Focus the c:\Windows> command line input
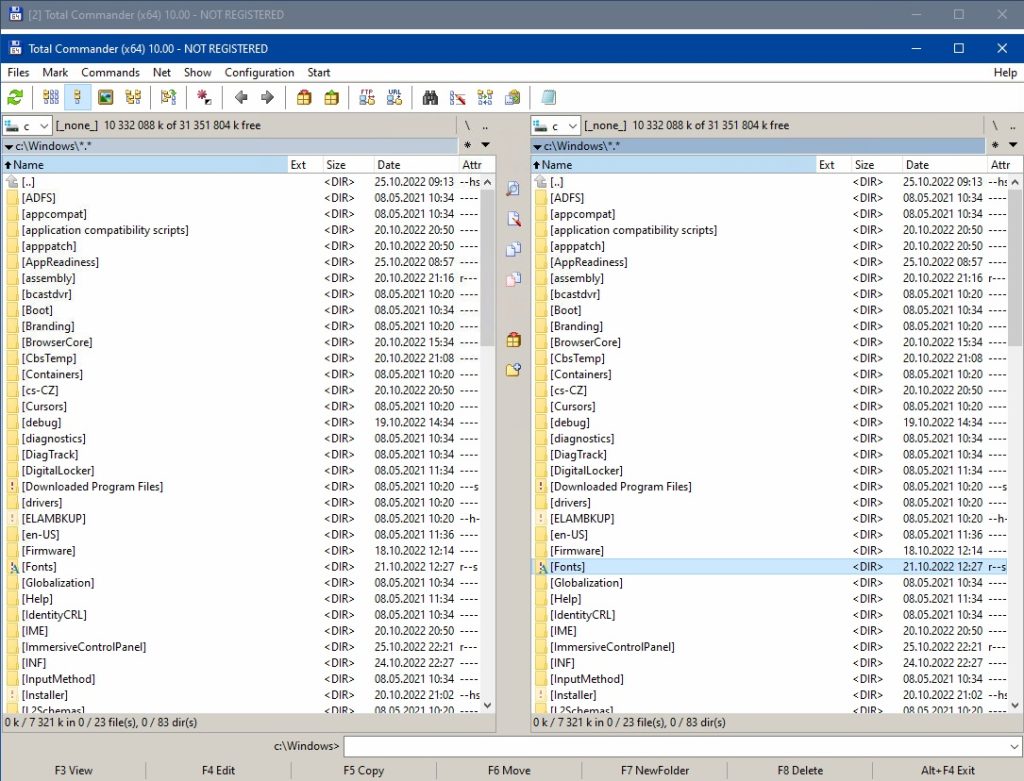The height and width of the screenshot is (781, 1024). 675,746
